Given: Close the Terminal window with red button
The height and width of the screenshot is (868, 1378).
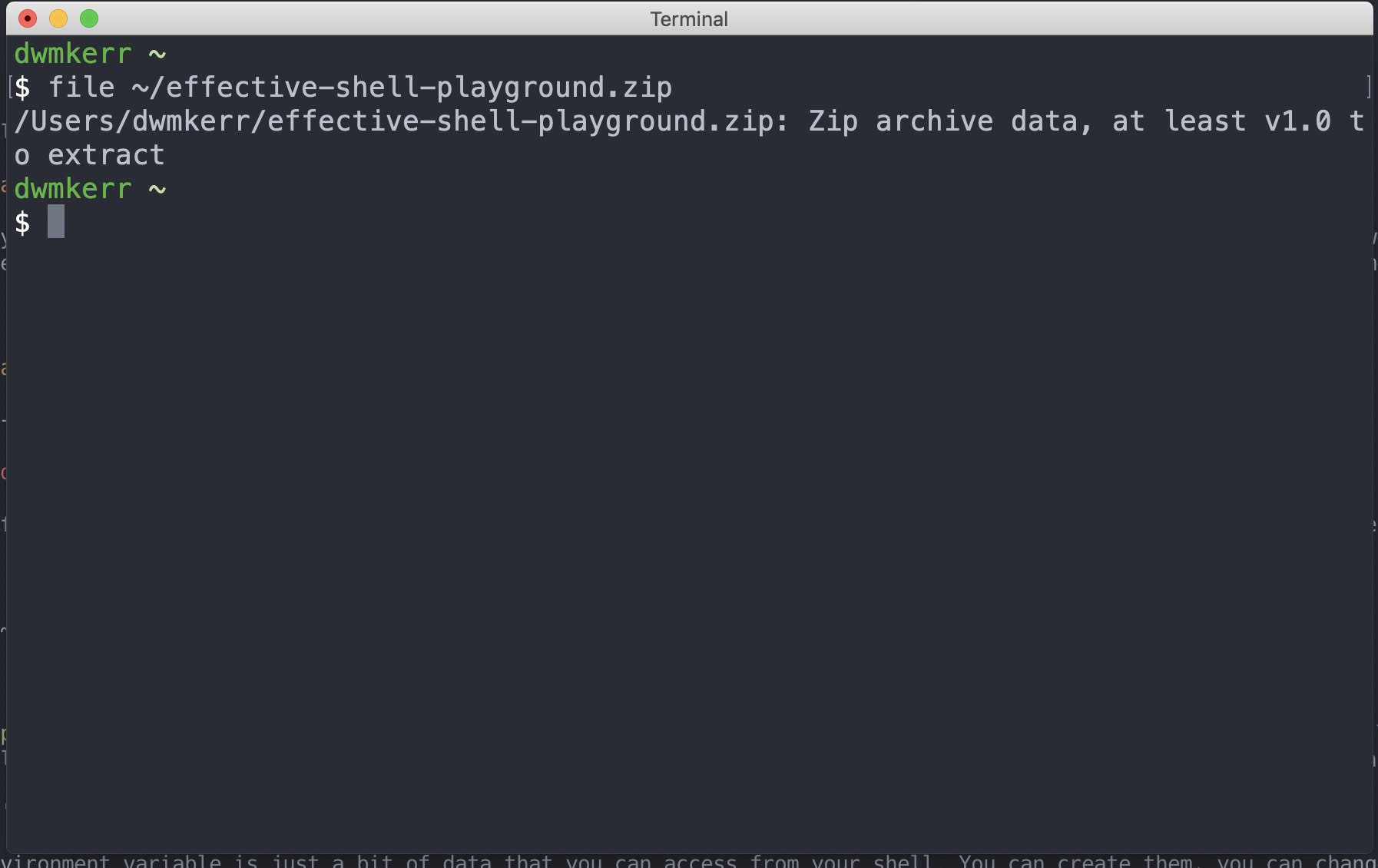Looking at the screenshot, I should point(28,18).
